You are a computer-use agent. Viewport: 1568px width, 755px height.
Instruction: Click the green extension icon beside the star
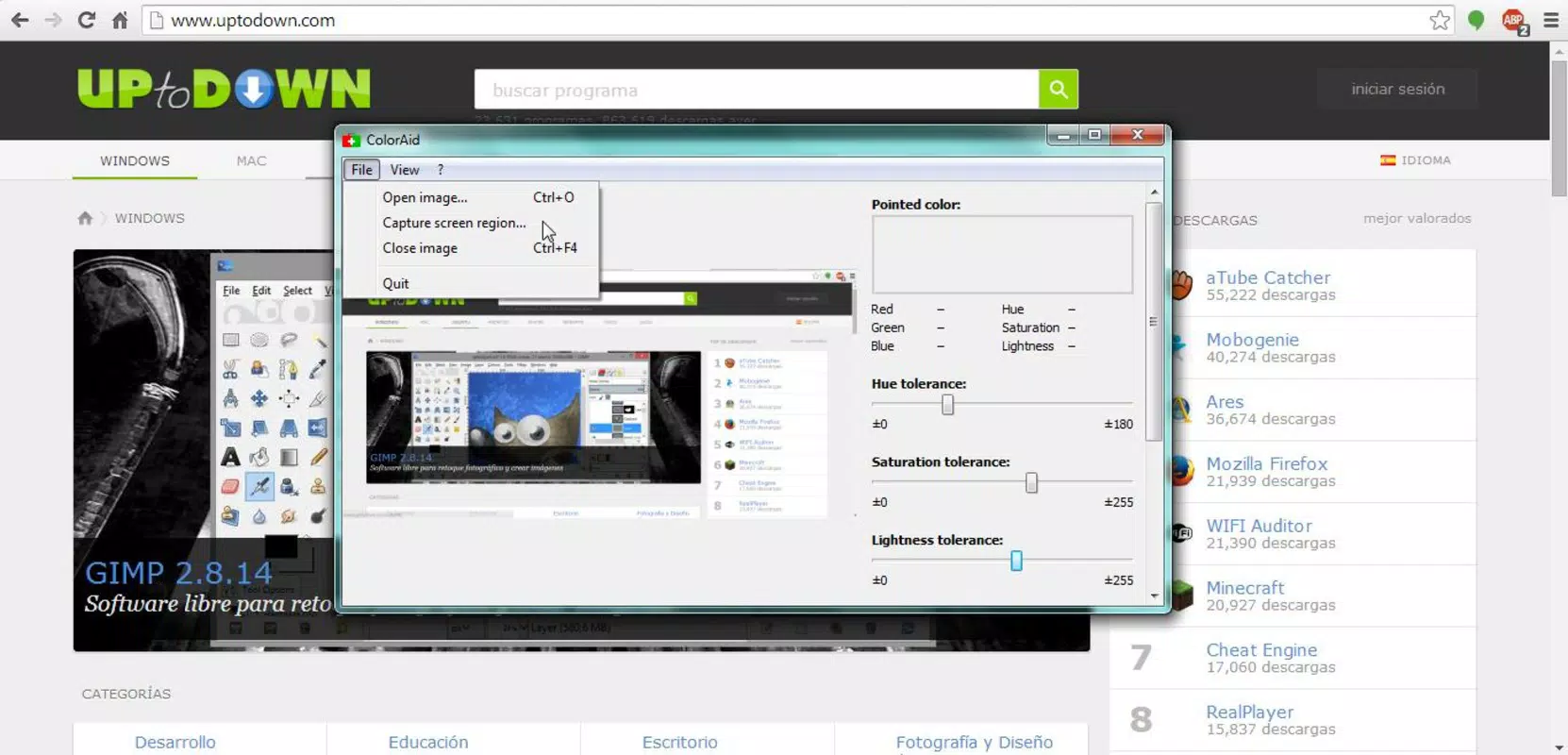pyautogui.click(x=1476, y=20)
